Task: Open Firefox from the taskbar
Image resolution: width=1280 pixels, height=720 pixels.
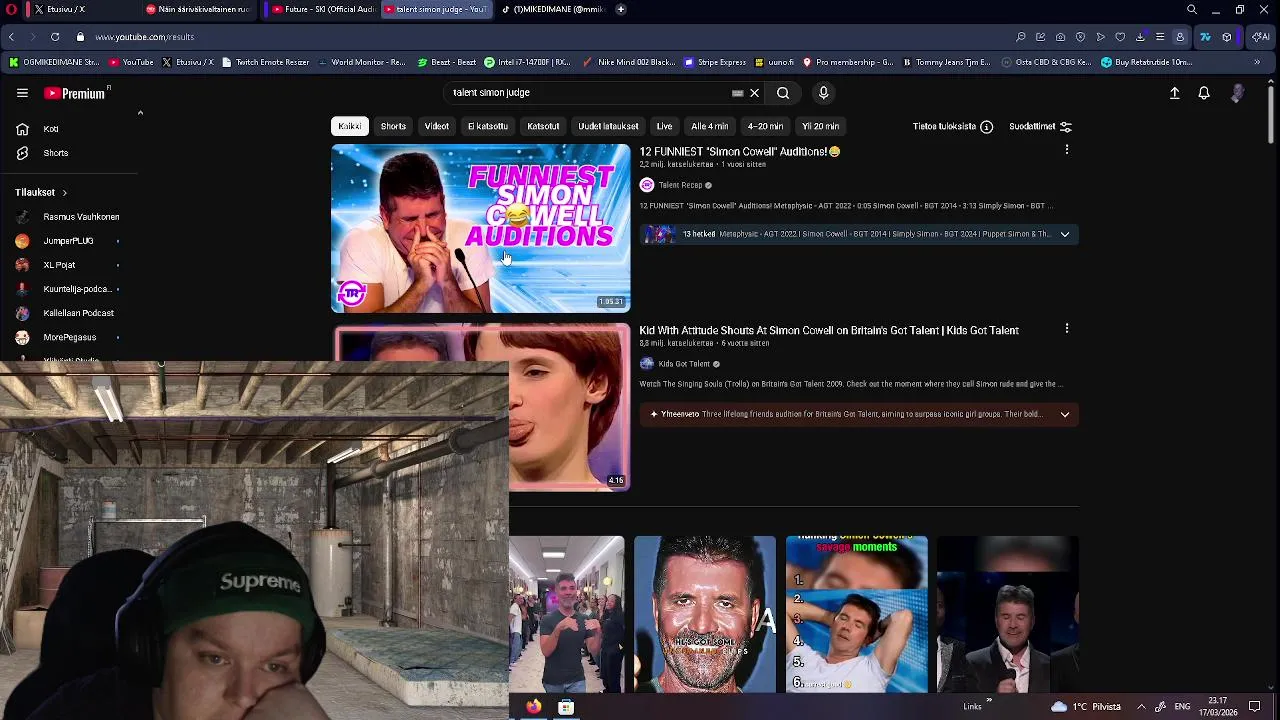Action: [534, 706]
